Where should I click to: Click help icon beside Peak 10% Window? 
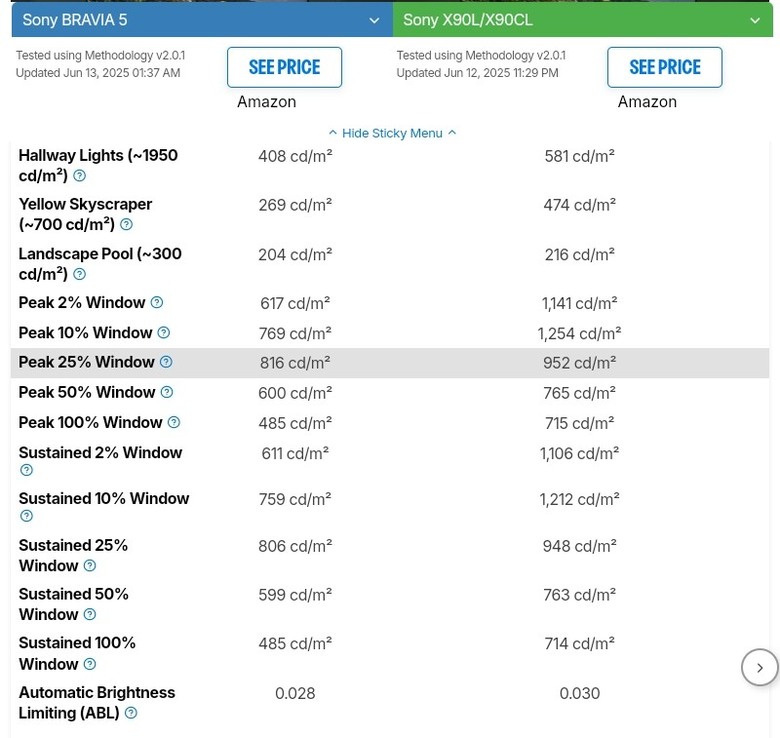point(164,333)
